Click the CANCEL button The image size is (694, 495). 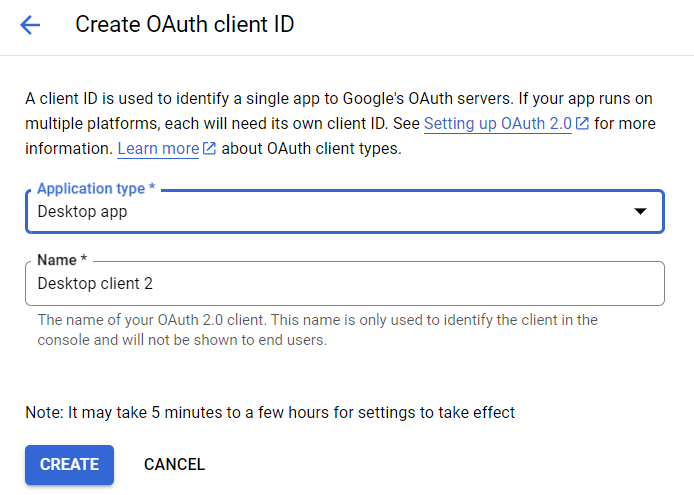click(x=174, y=464)
